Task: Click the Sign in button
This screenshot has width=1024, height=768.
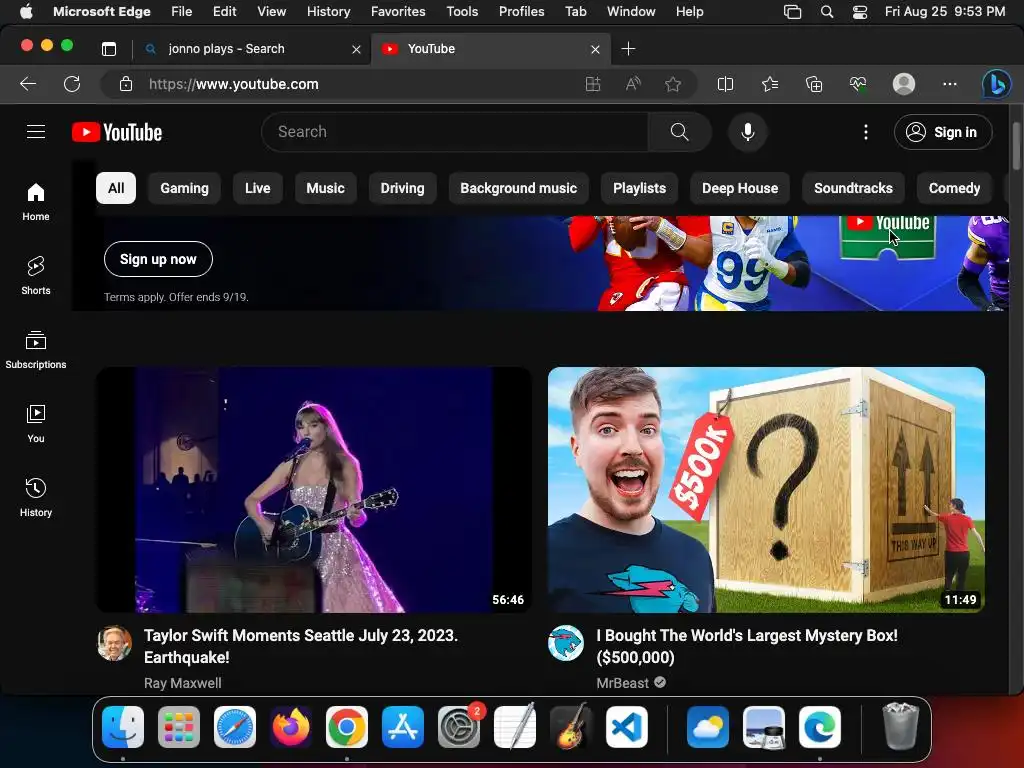Action: coord(943,132)
